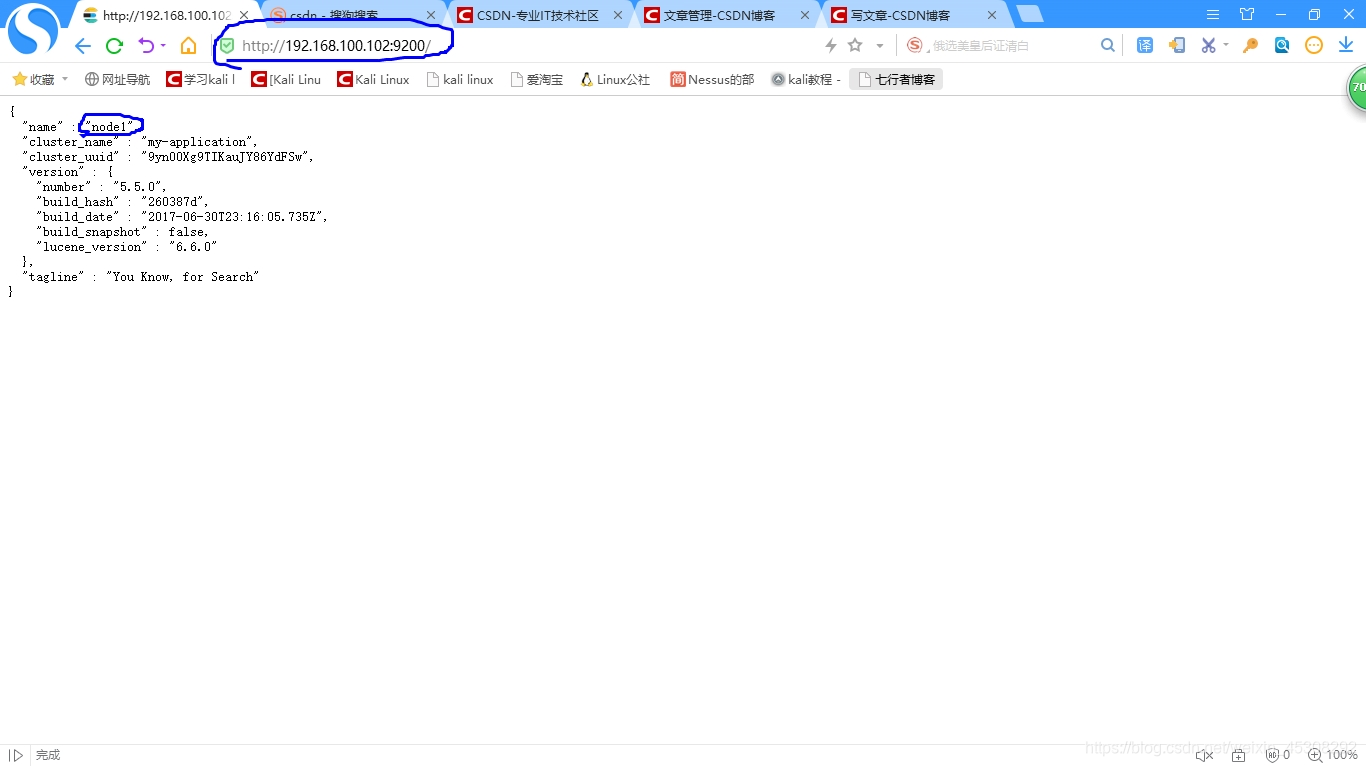Open the Kali Linux CSDN bookmark

pyautogui.click(x=373, y=79)
